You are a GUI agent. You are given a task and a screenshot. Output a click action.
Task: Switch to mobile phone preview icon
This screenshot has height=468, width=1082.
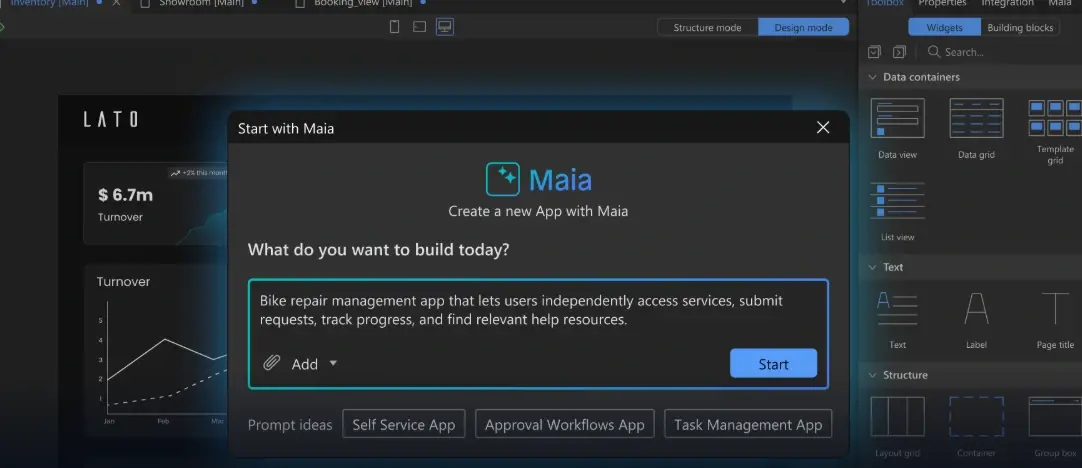click(x=395, y=27)
